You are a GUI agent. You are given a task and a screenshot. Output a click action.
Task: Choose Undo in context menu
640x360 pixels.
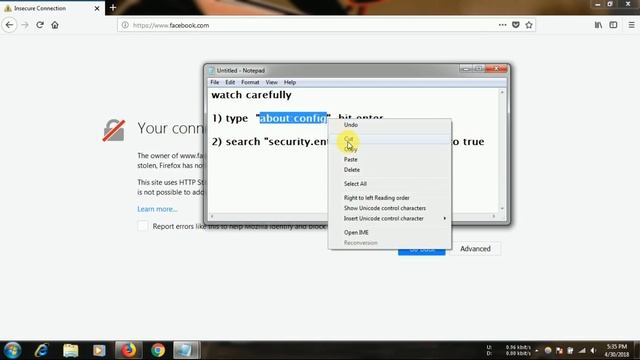coord(390,125)
